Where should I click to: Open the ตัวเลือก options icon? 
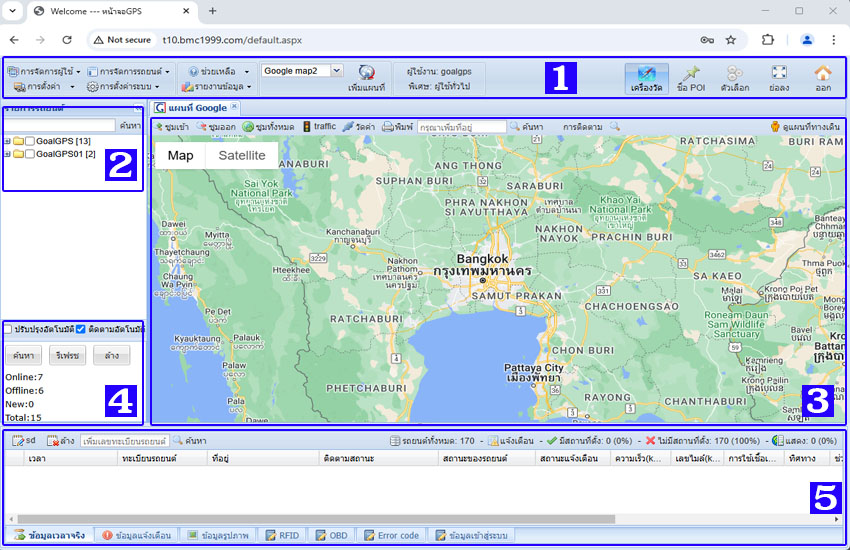735,79
